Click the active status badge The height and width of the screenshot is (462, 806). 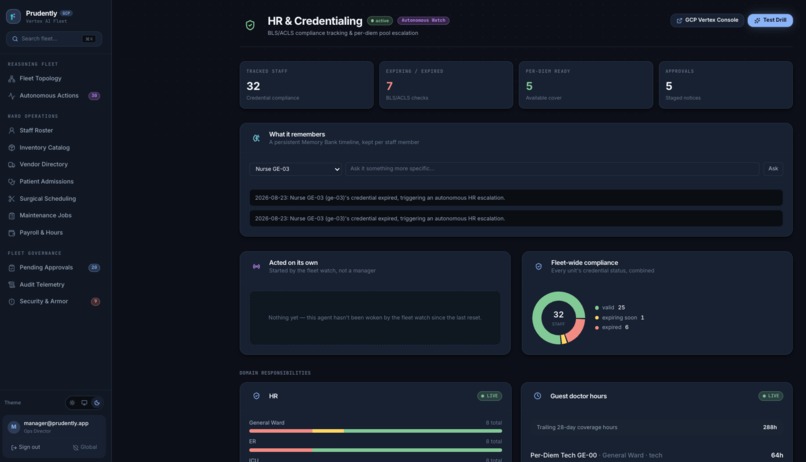[x=380, y=21]
